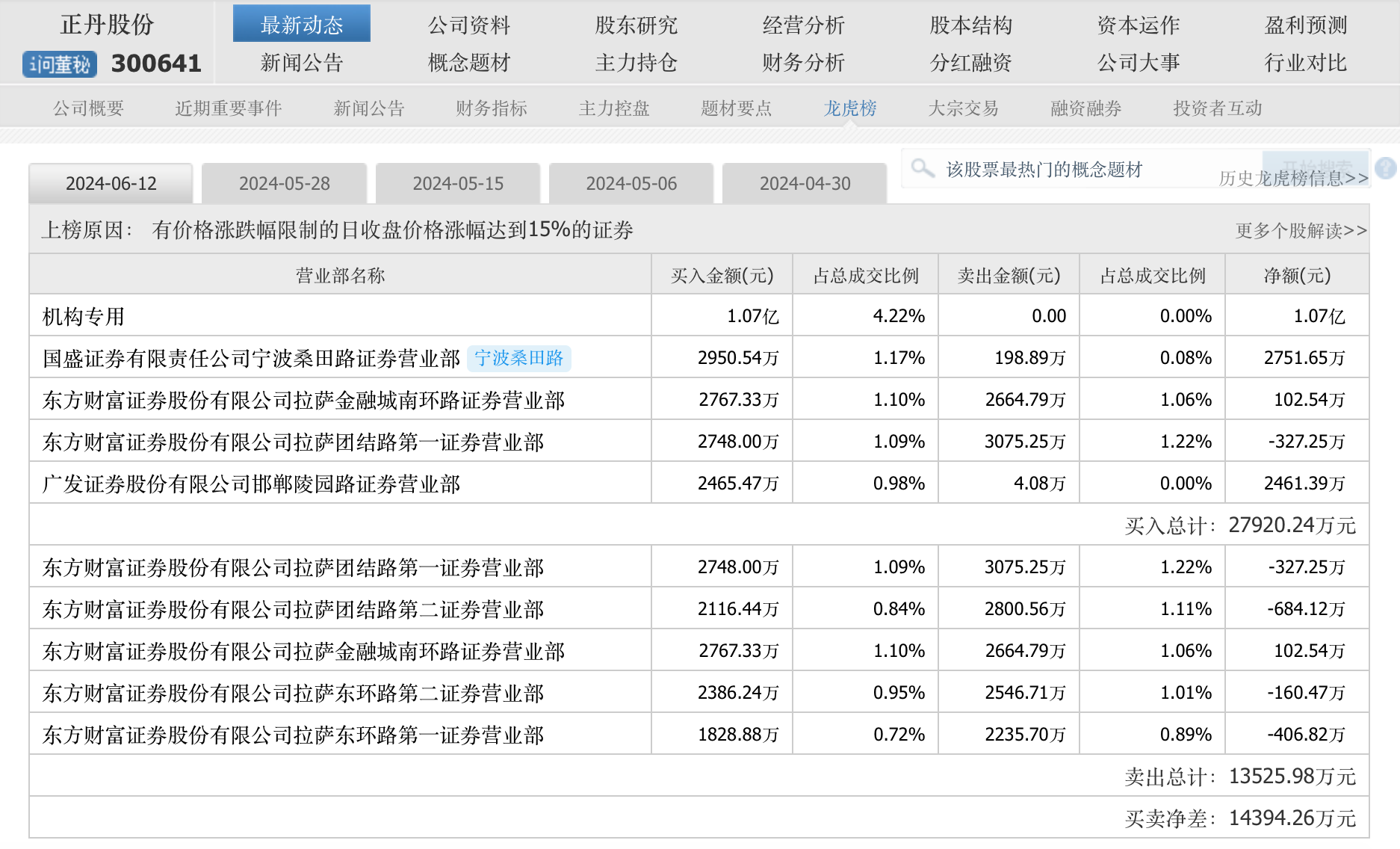The width and height of the screenshot is (1400, 849).
Task: Click the 公司概要 sub-tab
Action: (x=88, y=108)
